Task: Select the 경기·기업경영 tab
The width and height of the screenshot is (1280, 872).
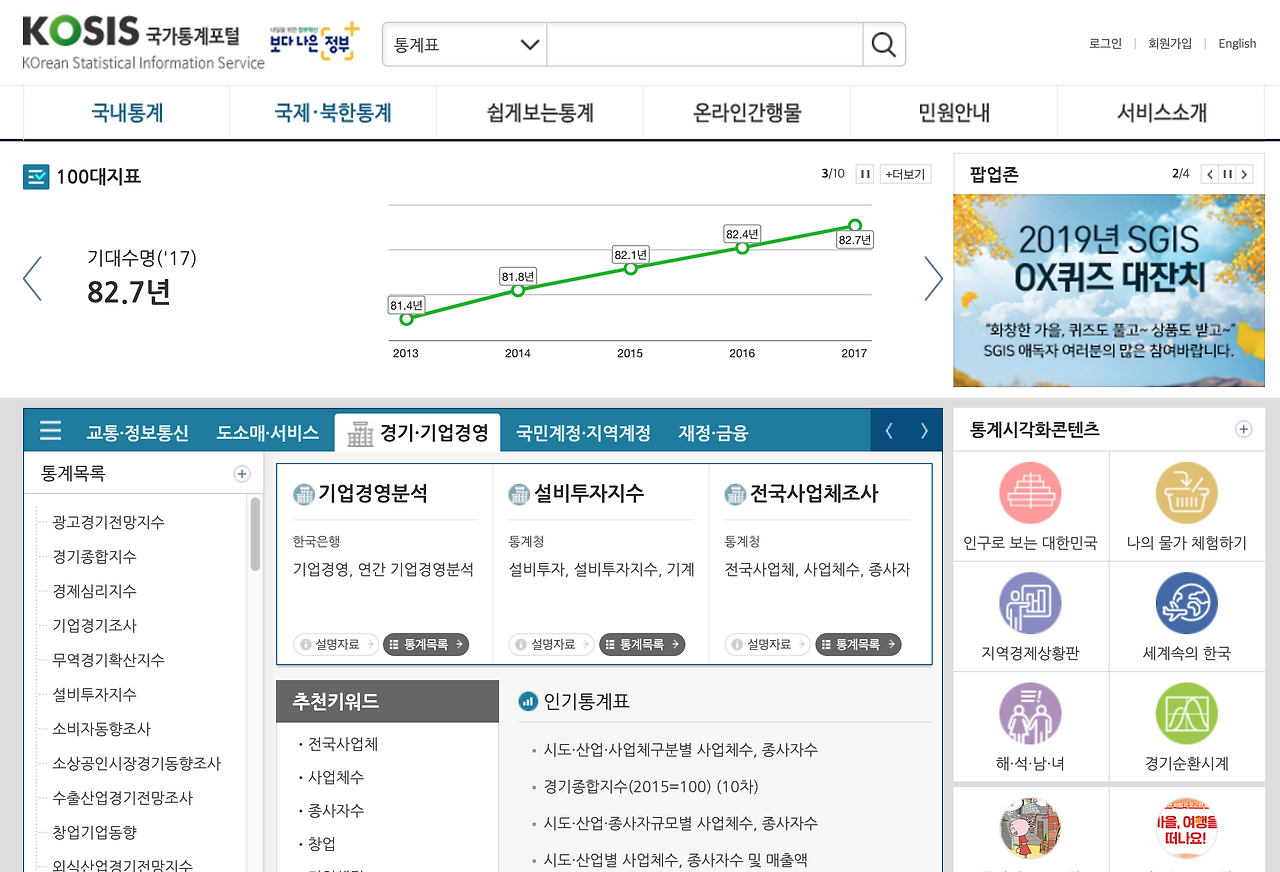Action: (418, 433)
